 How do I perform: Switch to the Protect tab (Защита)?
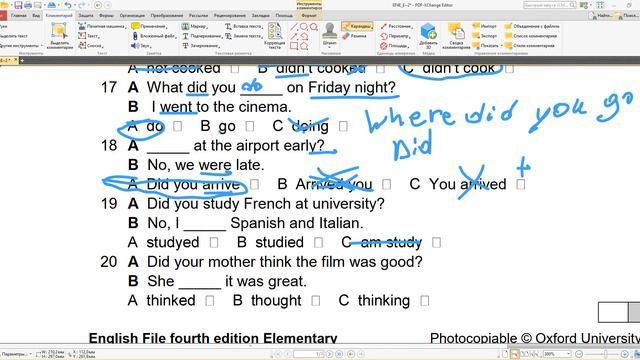(x=86, y=16)
